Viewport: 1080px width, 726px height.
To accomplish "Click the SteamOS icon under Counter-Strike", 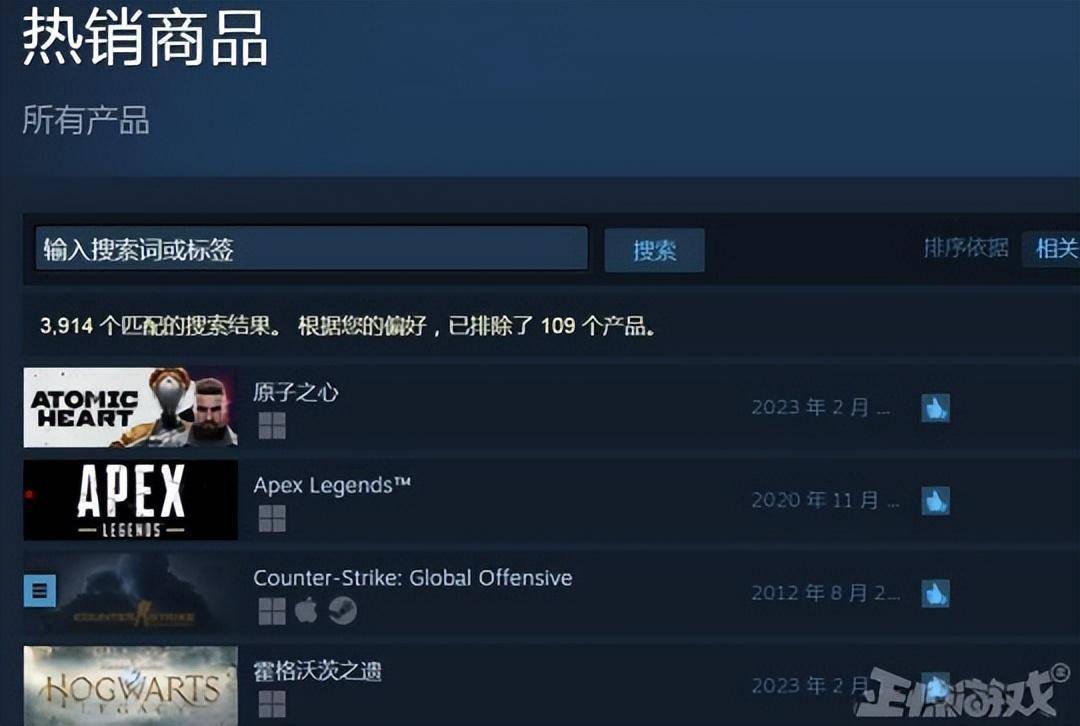I will click(342, 611).
